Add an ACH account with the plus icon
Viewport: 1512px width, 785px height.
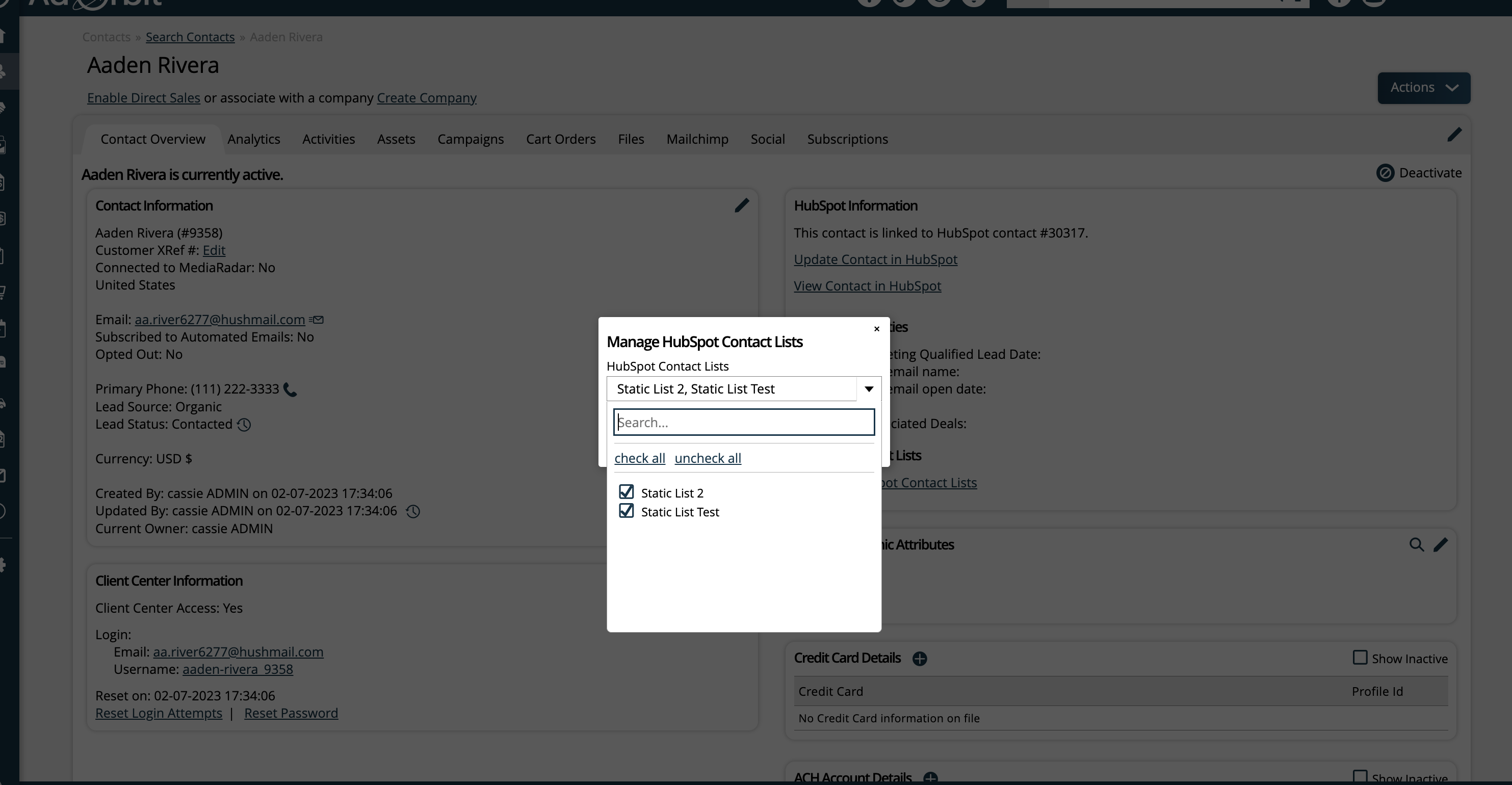[930, 778]
